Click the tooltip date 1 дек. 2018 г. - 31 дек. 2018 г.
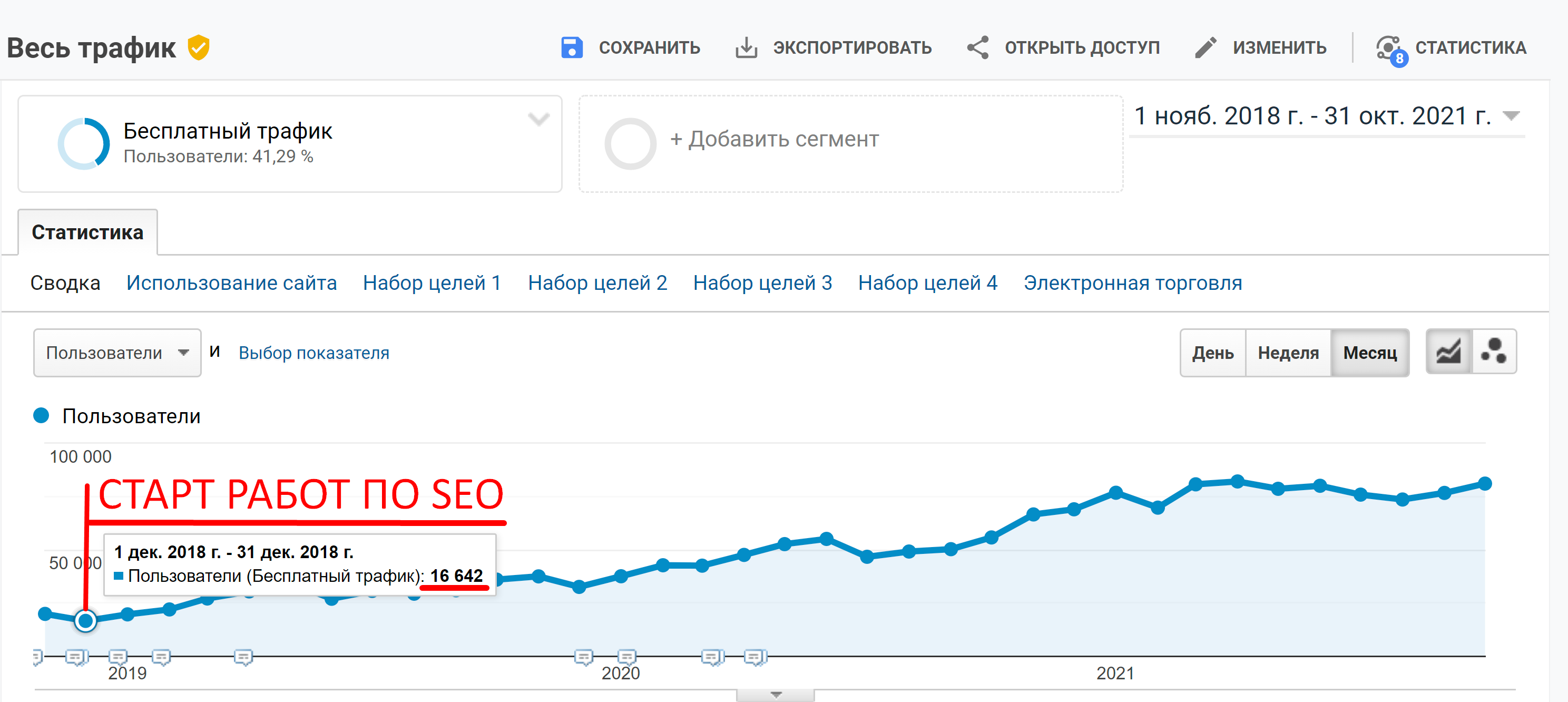 234,552
